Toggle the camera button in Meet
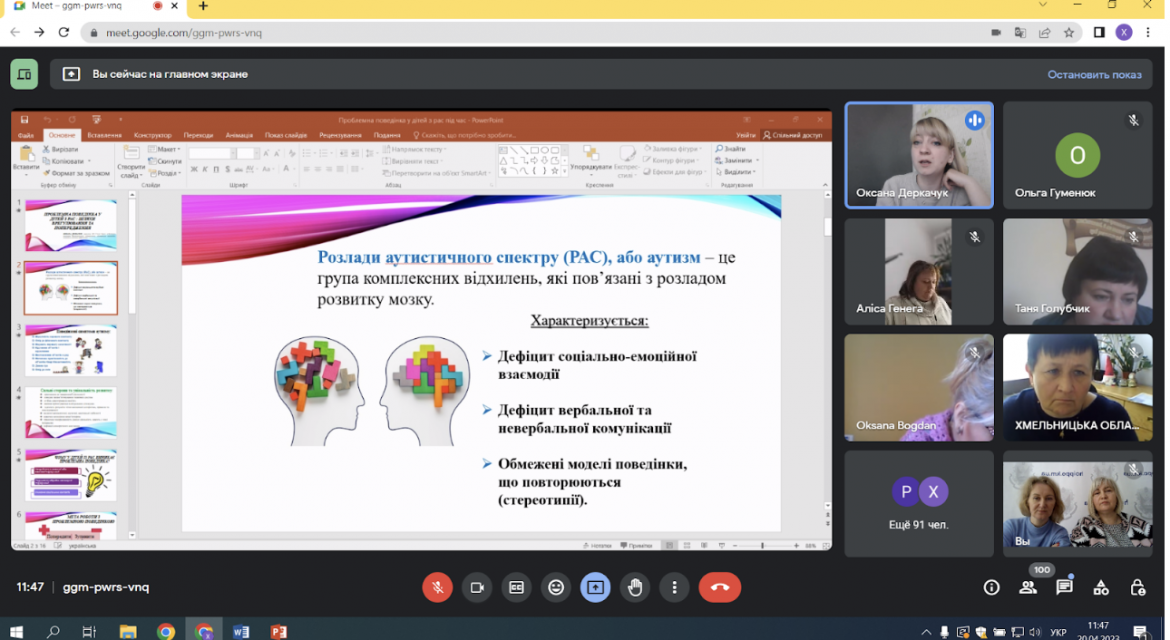The image size is (1170, 640). pos(477,588)
